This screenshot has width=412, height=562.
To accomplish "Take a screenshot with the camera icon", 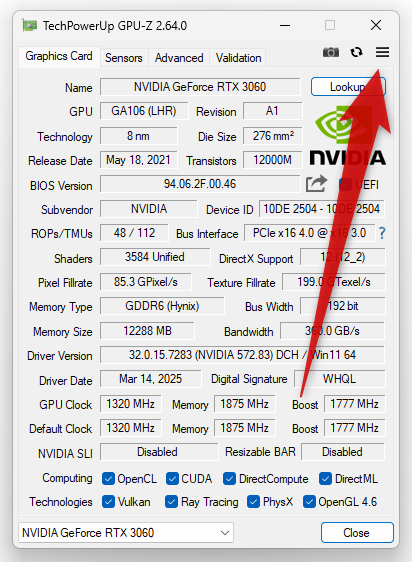I will 331,52.
